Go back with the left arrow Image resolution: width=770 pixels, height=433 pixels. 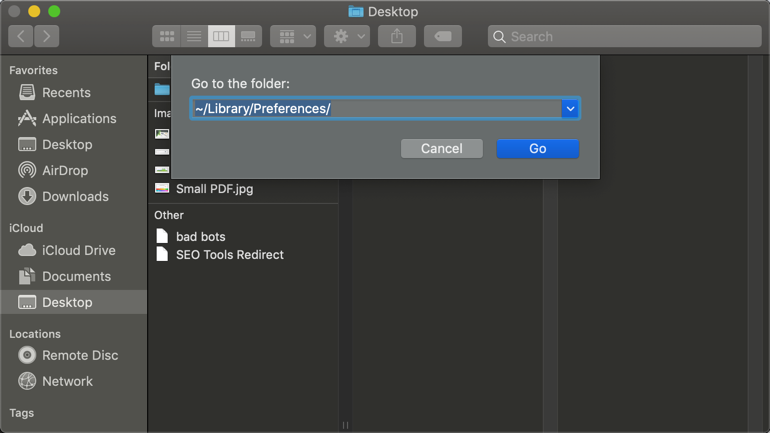point(21,37)
